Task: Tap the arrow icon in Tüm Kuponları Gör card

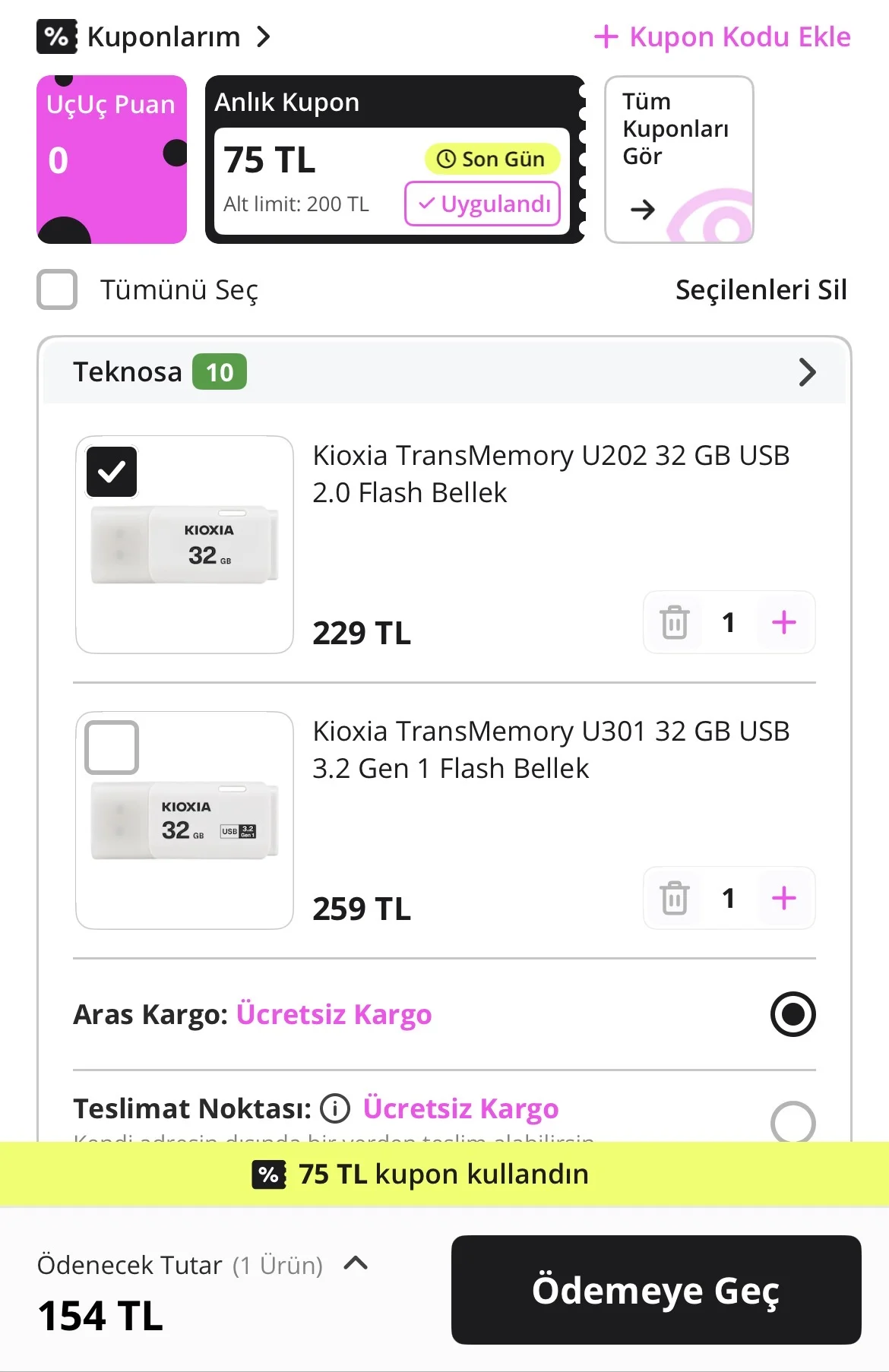Action: pos(643,209)
